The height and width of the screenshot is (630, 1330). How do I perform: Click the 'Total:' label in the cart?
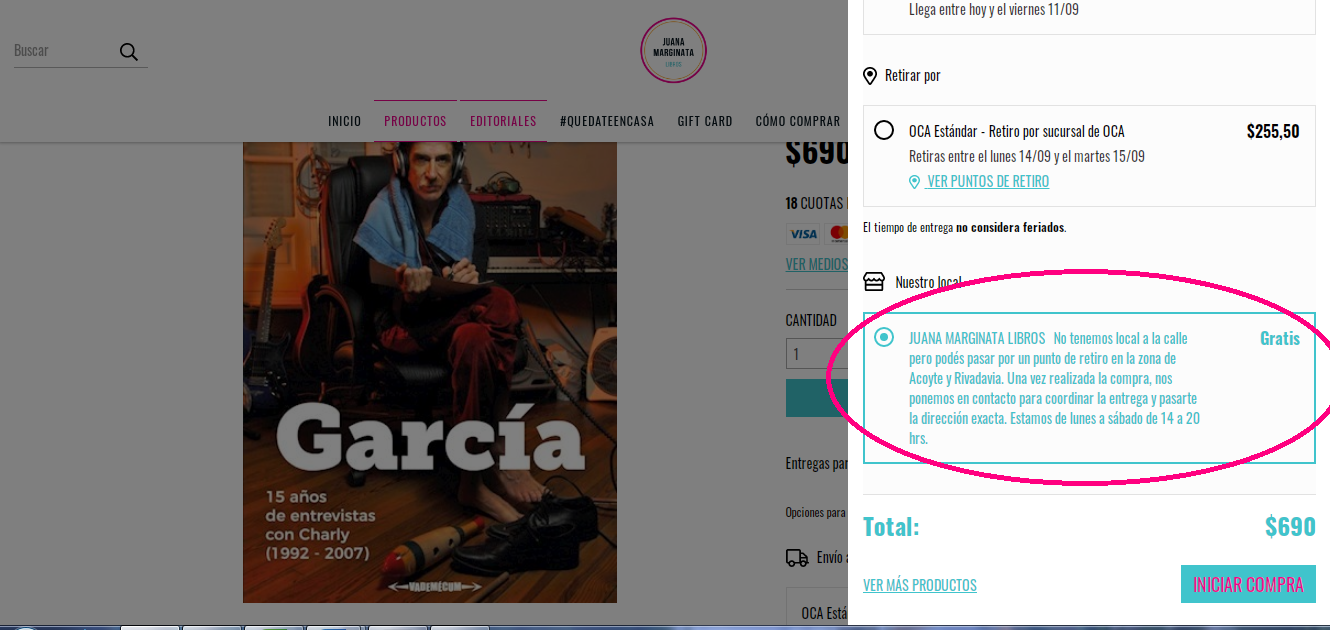[x=891, y=527]
